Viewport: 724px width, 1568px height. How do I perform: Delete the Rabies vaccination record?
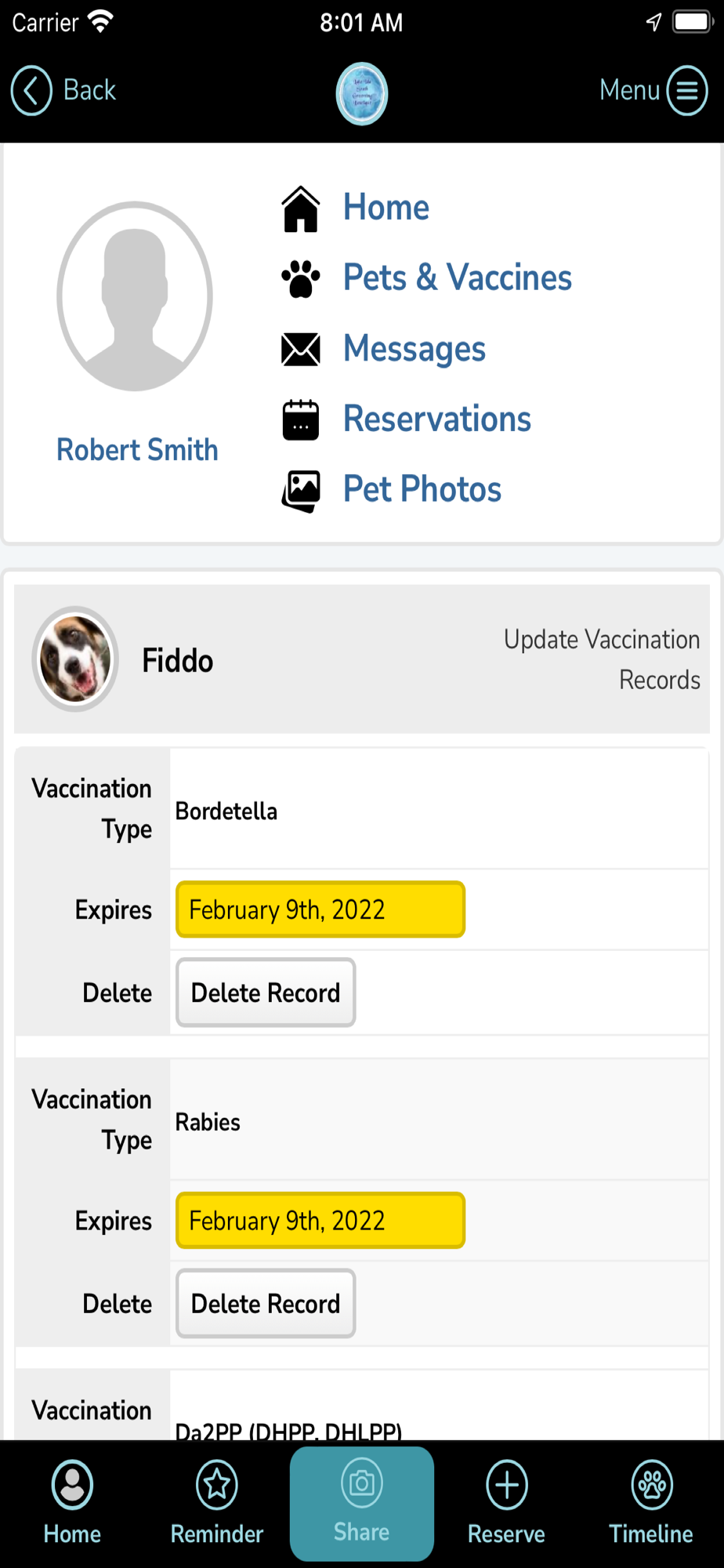click(266, 1304)
